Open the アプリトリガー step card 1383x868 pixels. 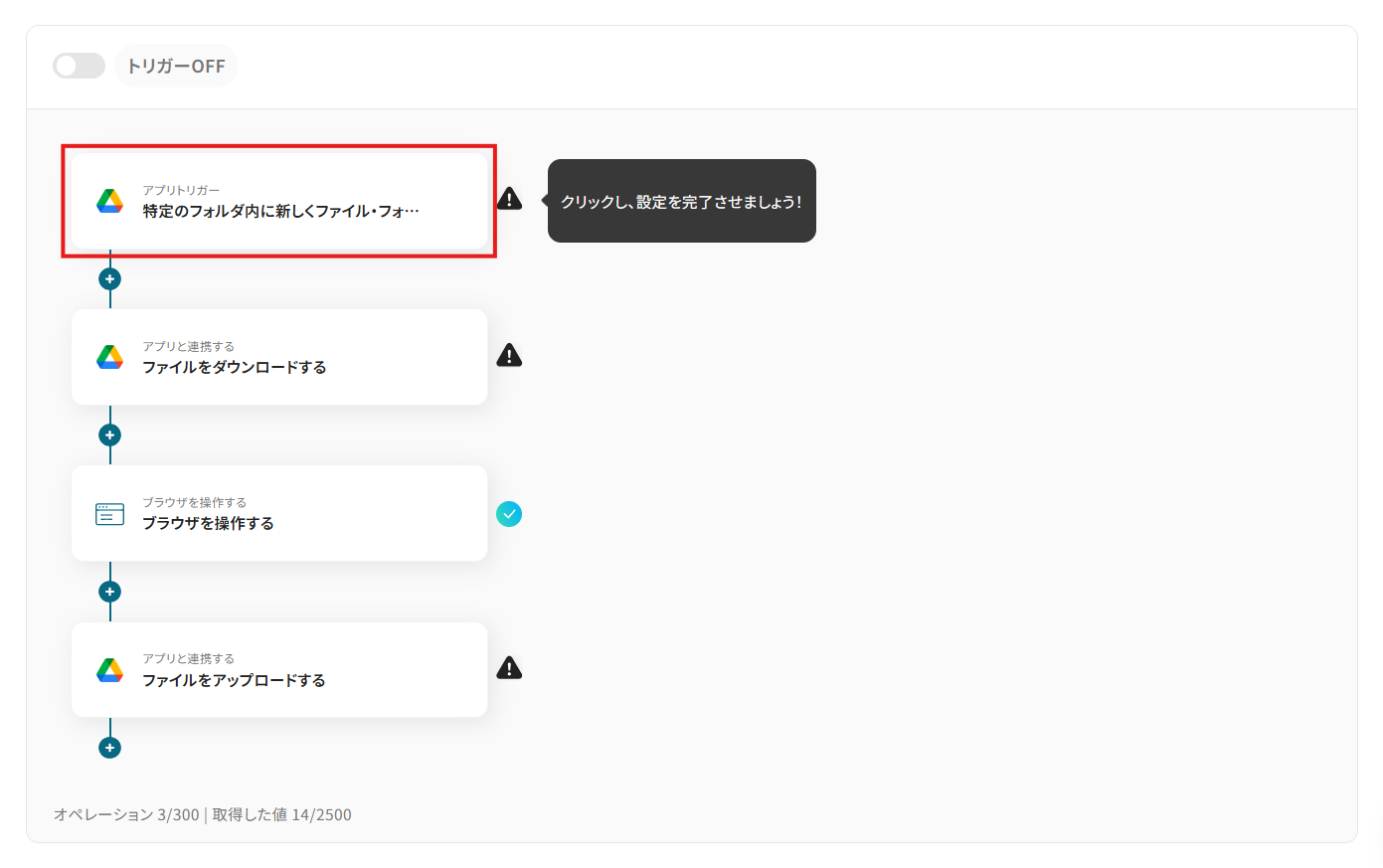(279, 201)
